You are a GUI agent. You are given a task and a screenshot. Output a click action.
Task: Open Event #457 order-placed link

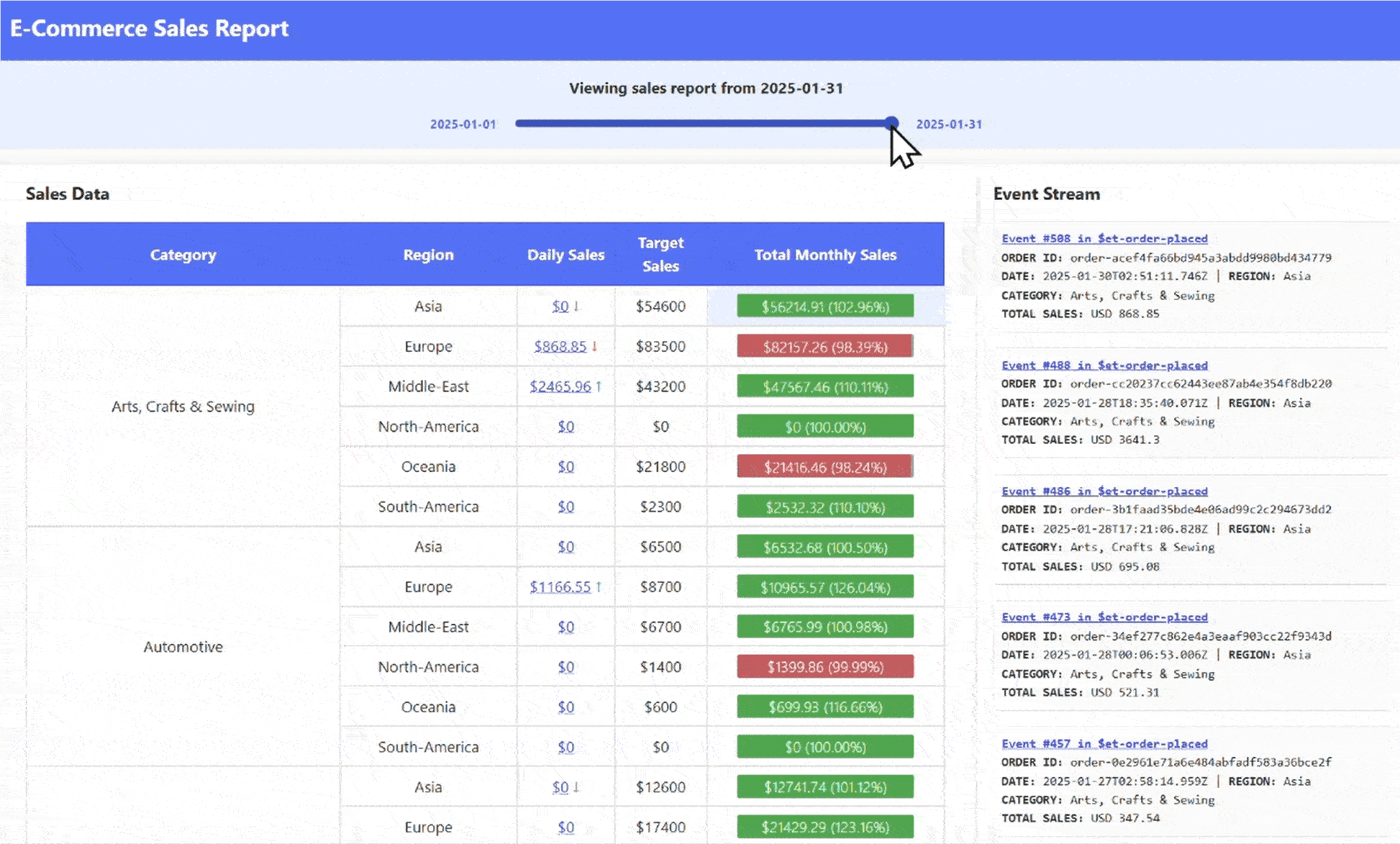pos(1104,744)
